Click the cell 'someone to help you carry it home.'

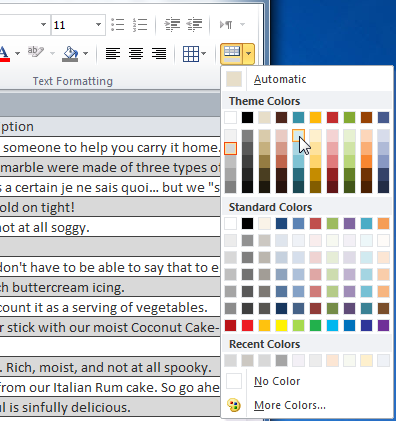pos(110,147)
